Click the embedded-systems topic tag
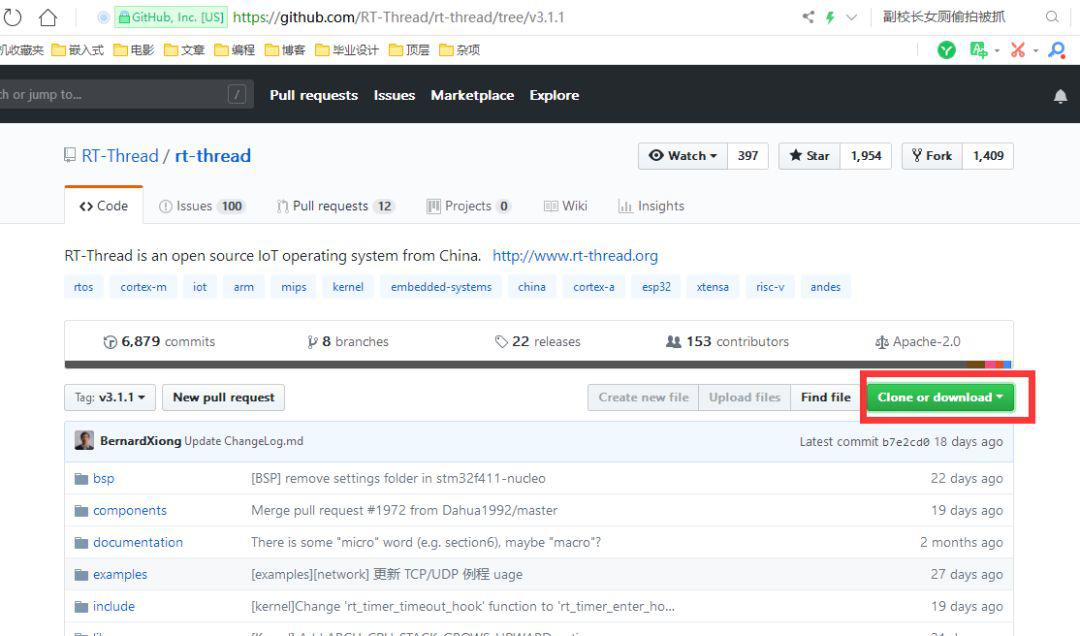Image resolution: width=1080 pixels, height=636 pixels. coord(442,287)
